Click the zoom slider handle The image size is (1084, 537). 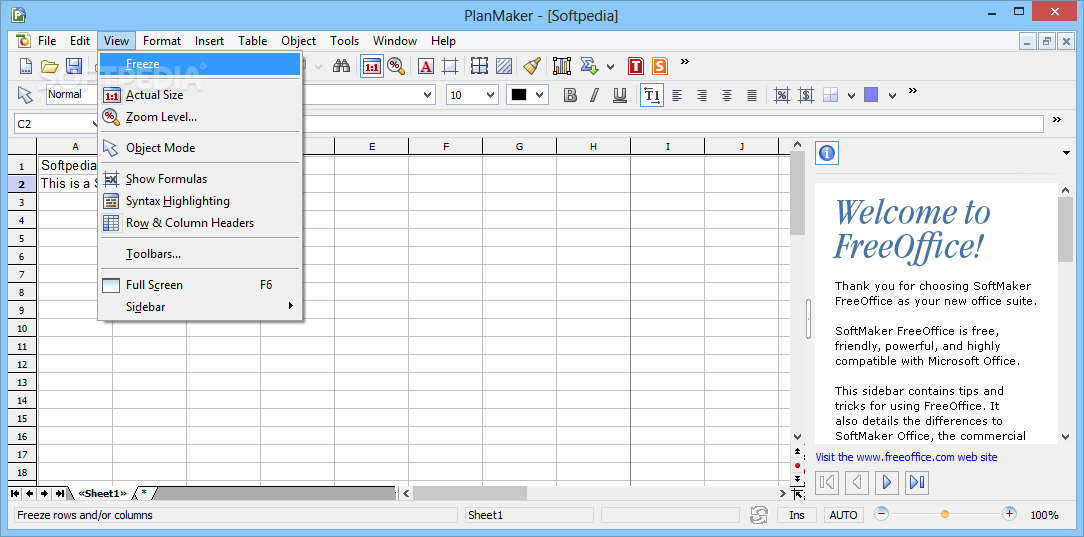coord(945,514)
